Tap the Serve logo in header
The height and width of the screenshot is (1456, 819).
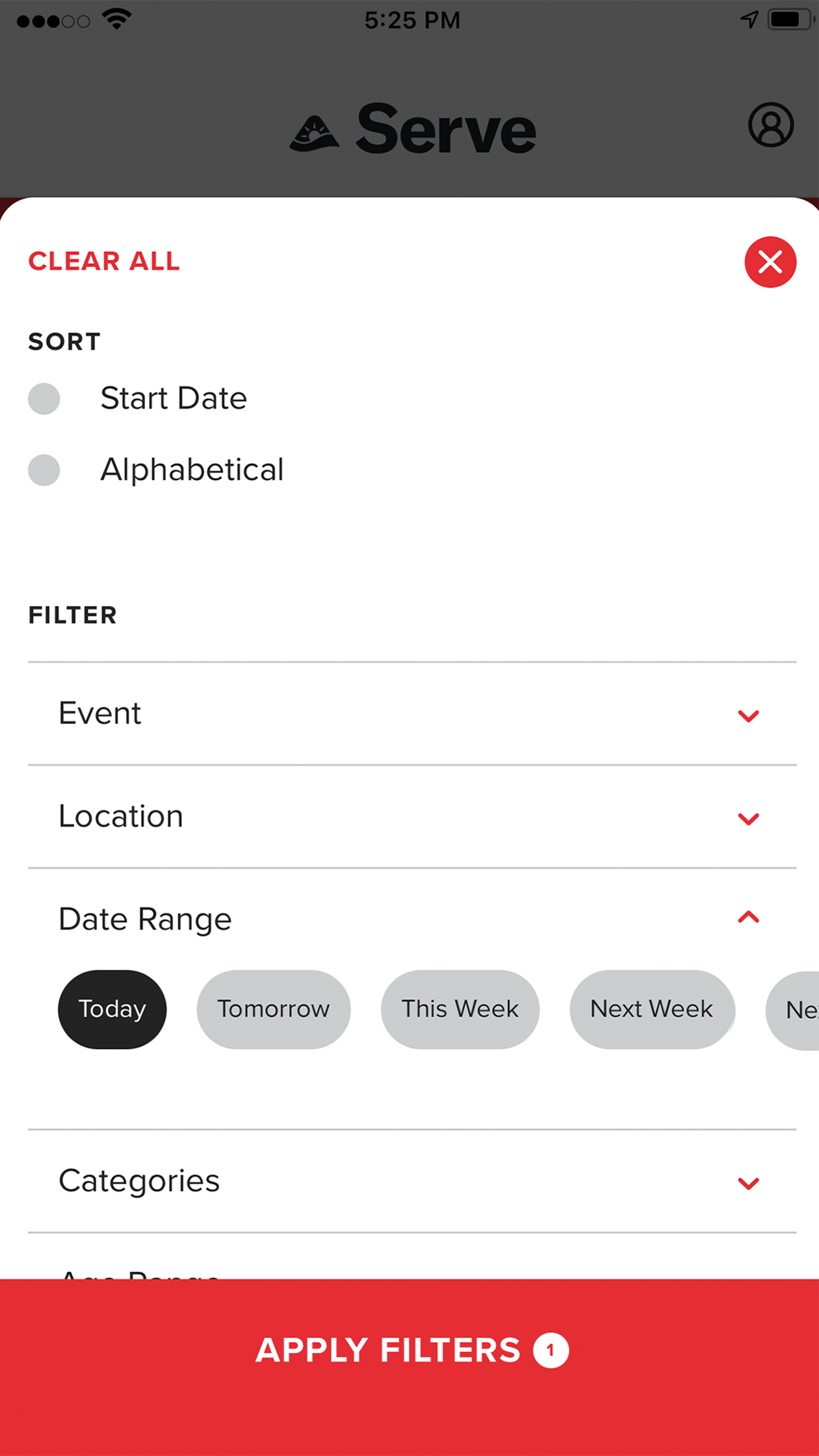(x=413, y=129)
